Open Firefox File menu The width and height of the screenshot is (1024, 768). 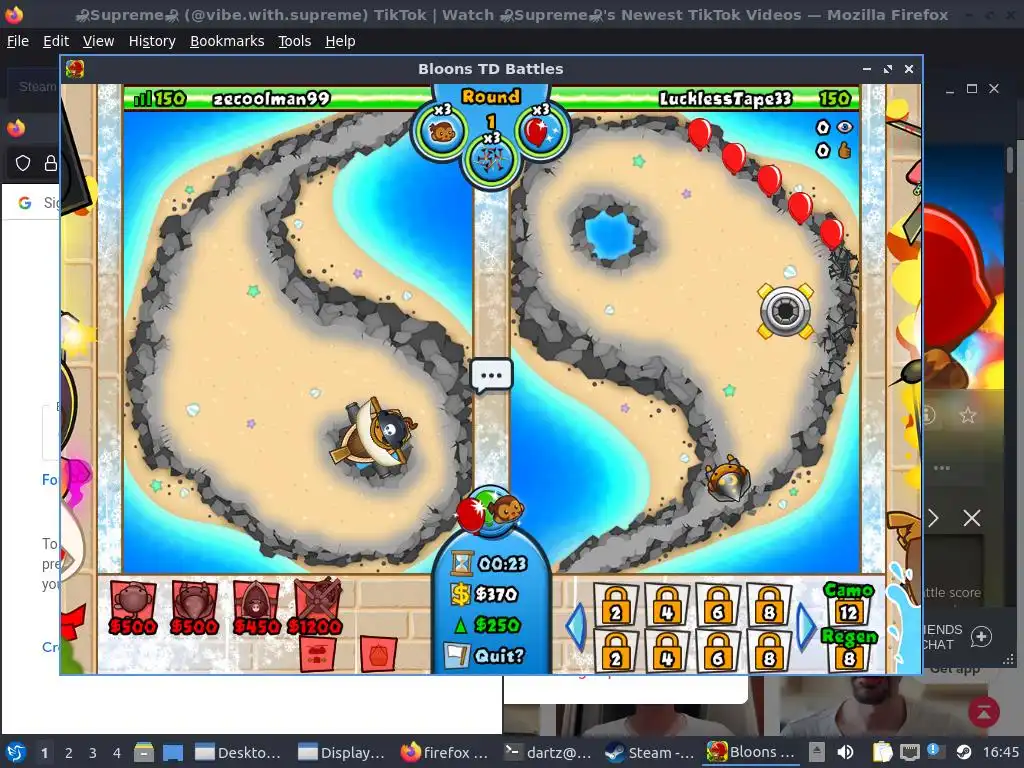18,41
